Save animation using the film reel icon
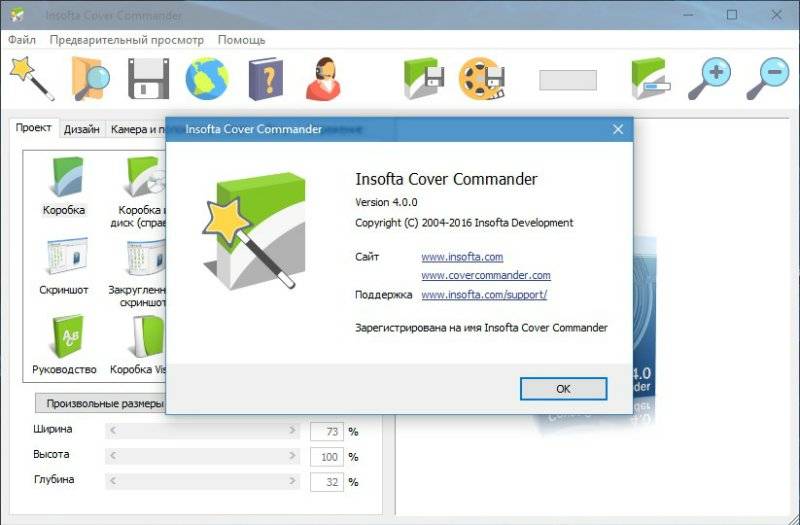The image size is (800, 525). coord(482,79)
